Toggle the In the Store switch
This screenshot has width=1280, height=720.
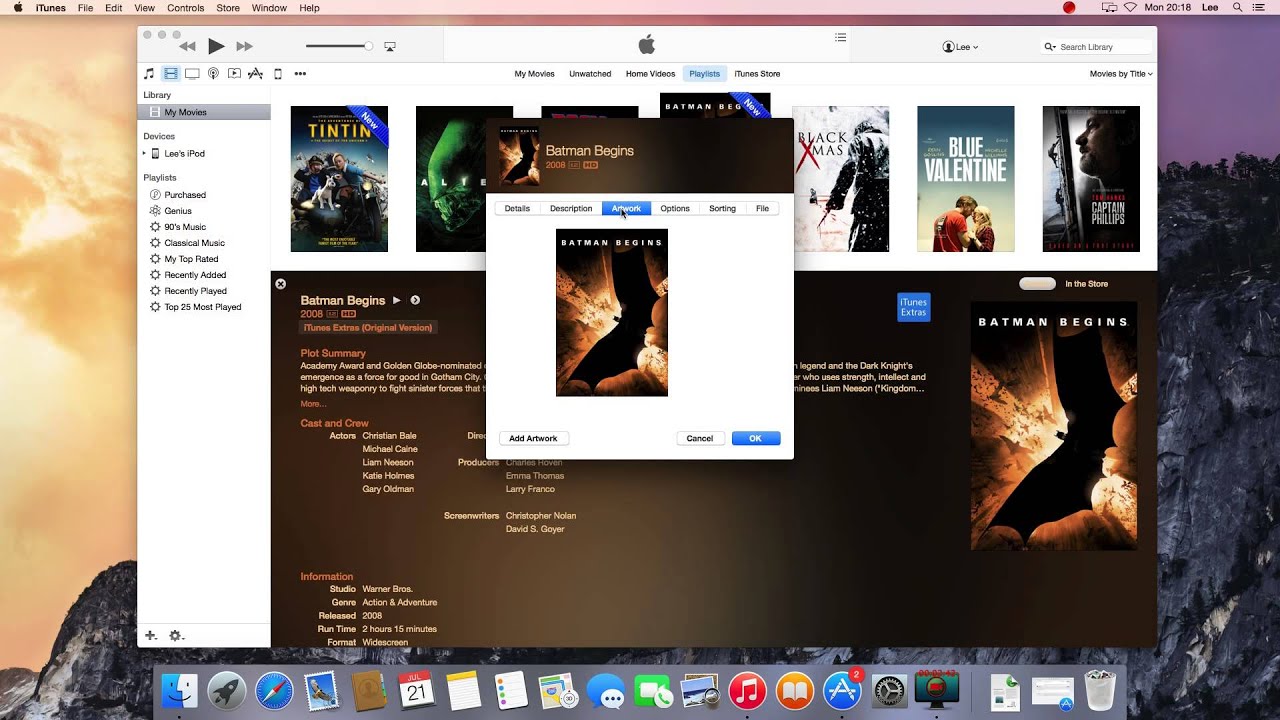[x=1037, y=284]
